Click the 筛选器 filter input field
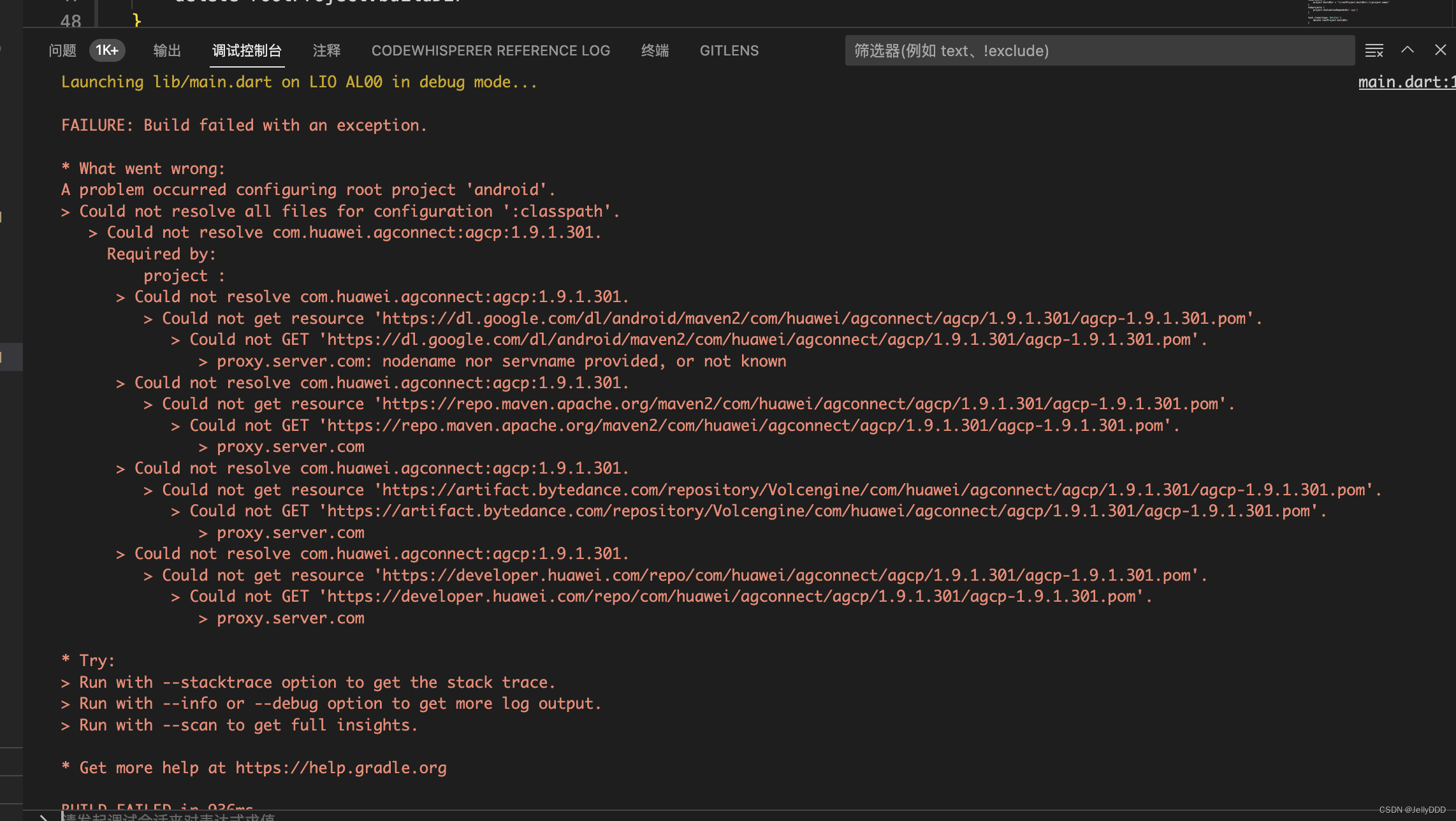The height and width of the screenshot is (821, 1456). pos(1099,50)
